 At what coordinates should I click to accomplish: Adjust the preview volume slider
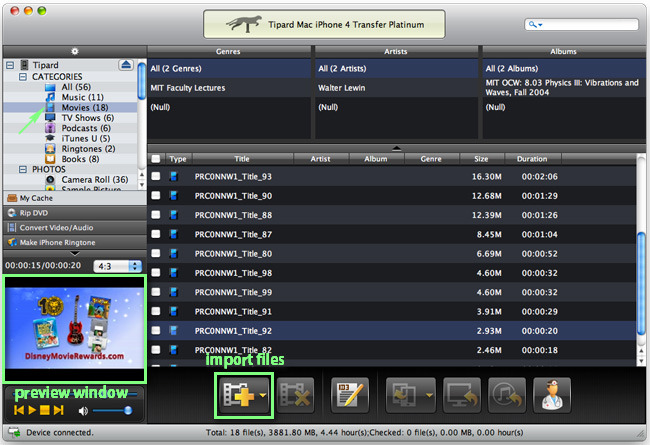(x=112, y=411)
